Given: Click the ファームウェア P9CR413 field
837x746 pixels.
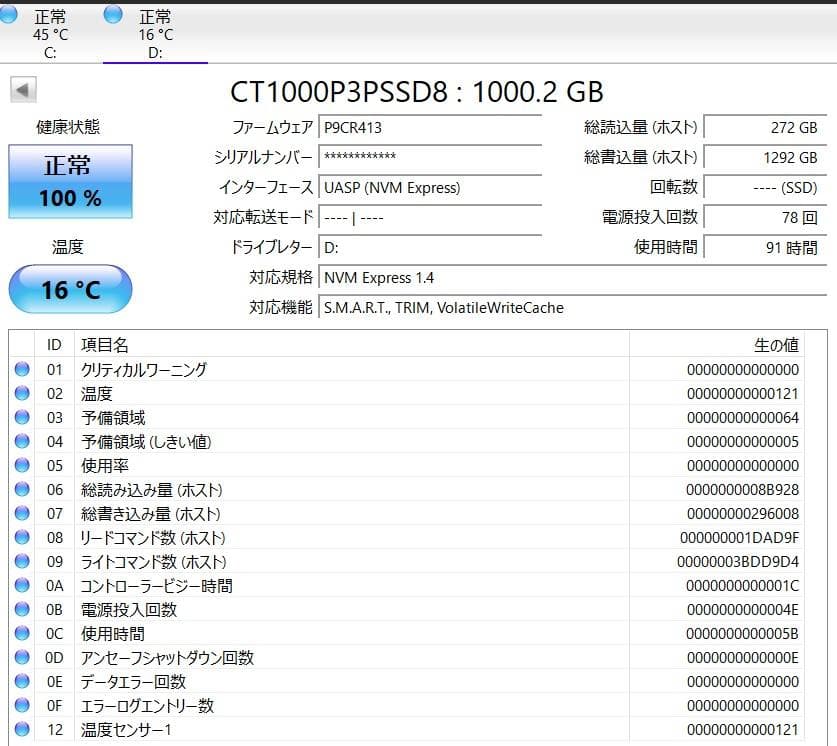Looking at the screenshot, I should tap(430, 128).
